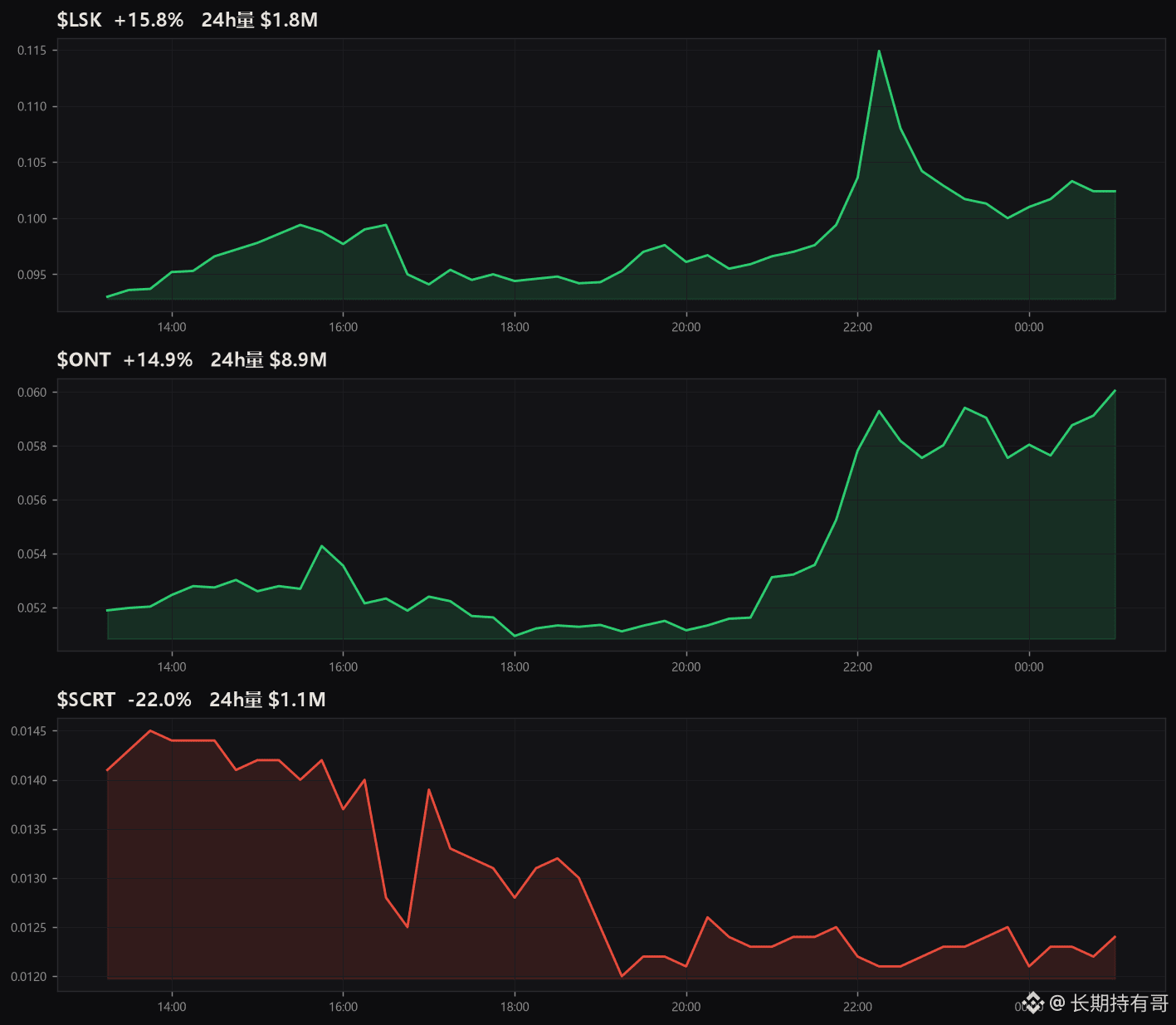Image resolution: width=1176 pixels, height=1025 pixels.
Task: Click the 22:00 label under SCRT chart
Action: (x=857, y=1007)
